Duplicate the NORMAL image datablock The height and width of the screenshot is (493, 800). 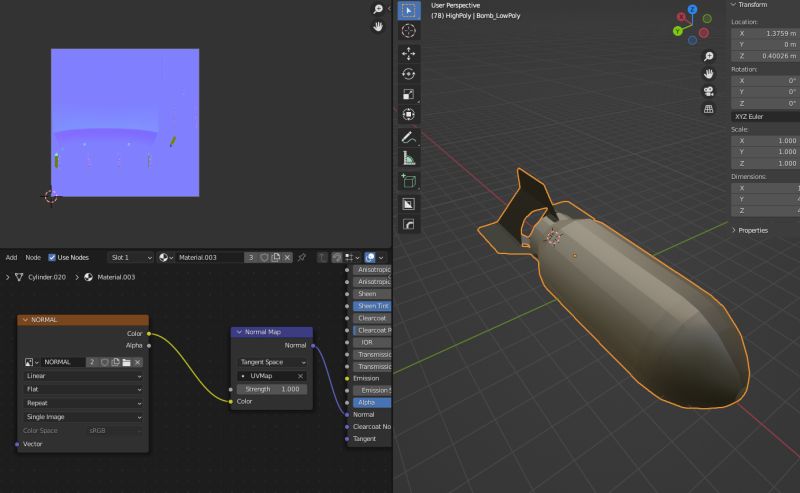coord(115,362)
